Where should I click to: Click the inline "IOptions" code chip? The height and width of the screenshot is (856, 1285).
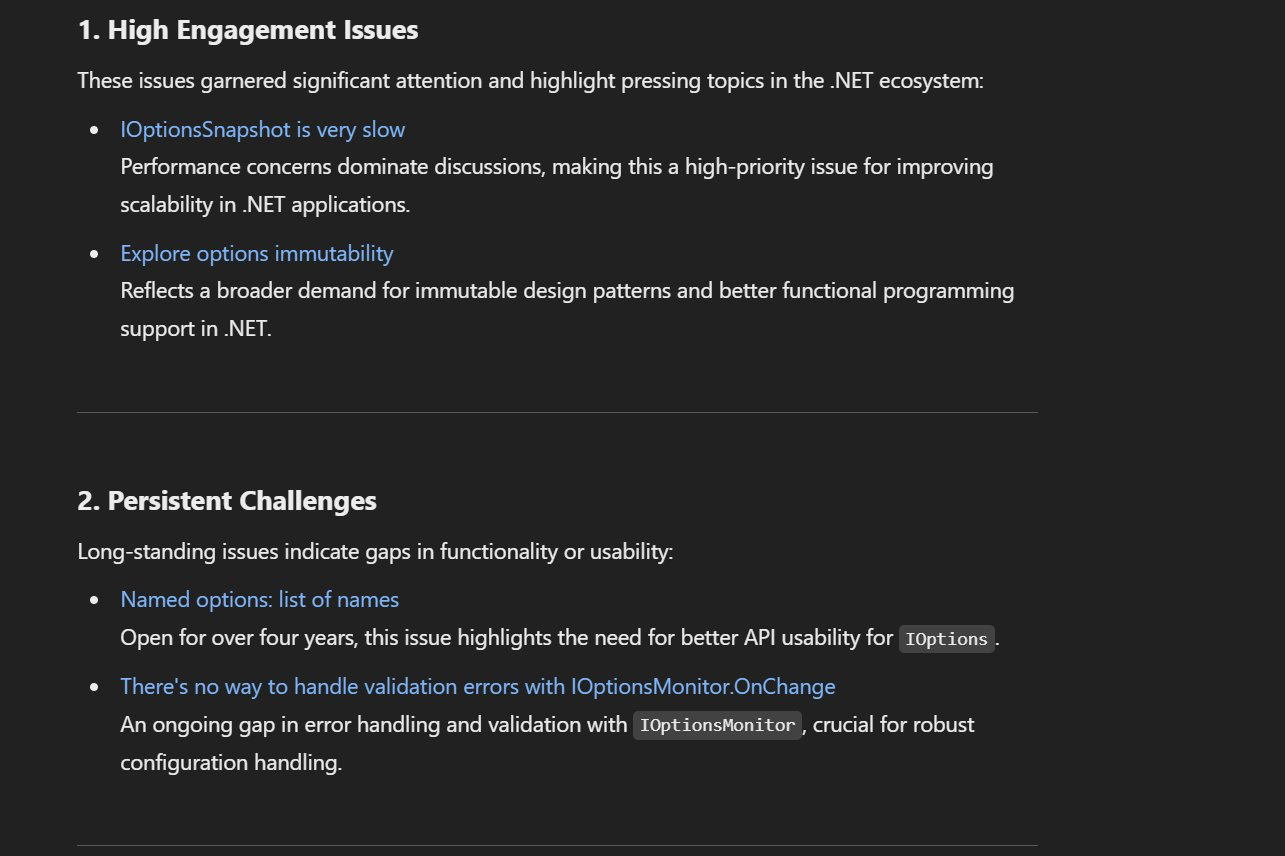click(946, 640)
